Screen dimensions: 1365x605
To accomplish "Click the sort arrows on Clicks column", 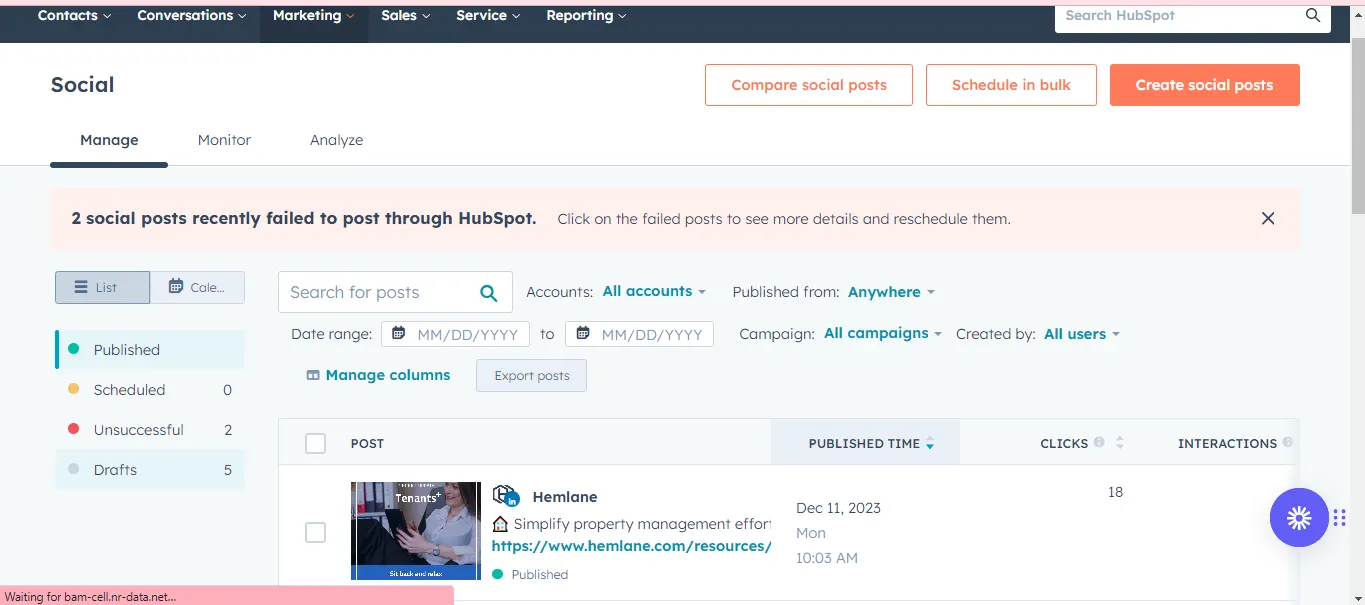I will pyautogui.click(x=1119, y=443).
